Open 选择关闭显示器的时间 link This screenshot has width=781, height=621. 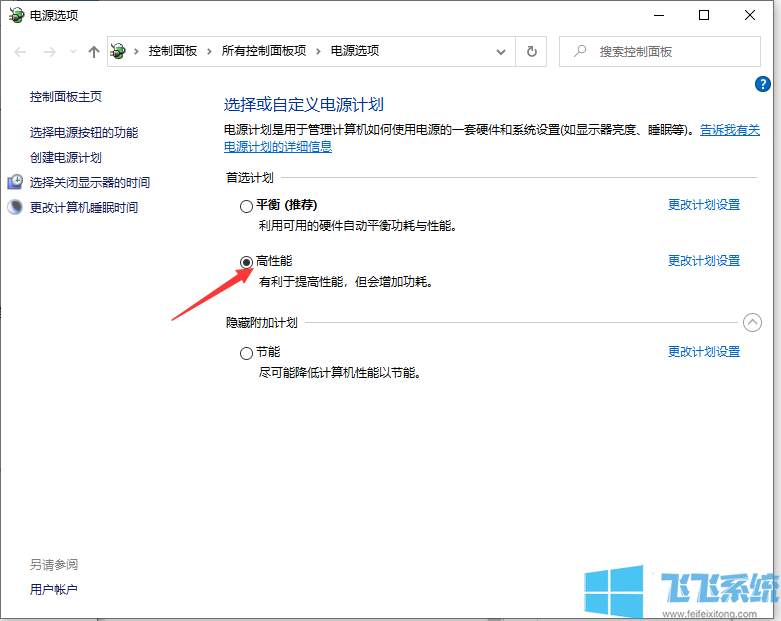[90, 182]
